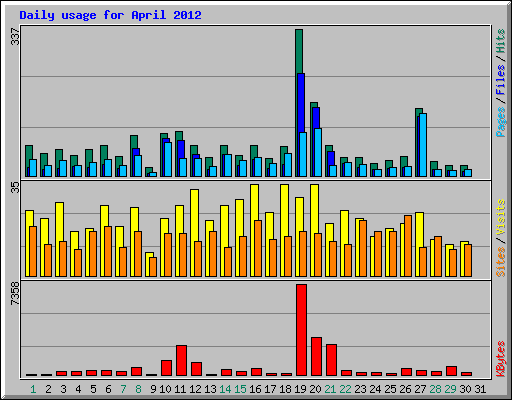Screen dimensions: 512x400
Task: Click green weekend day label '7'
Action: tap(123, 389)
